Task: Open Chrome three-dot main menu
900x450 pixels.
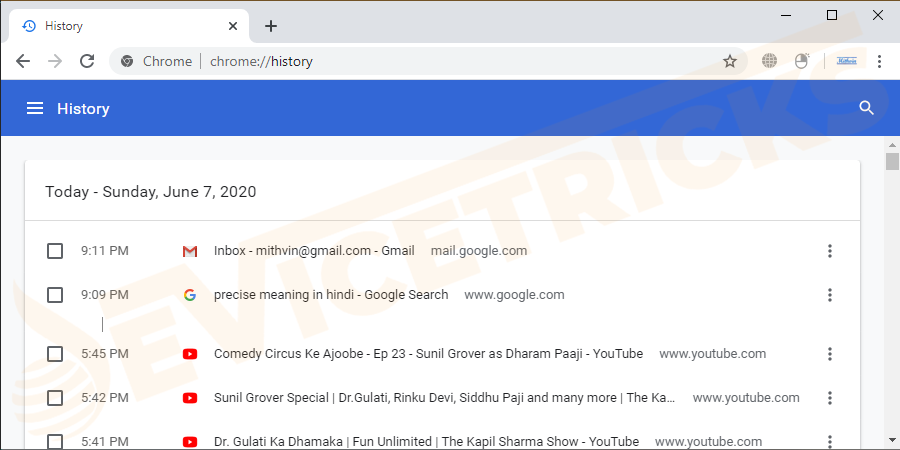Action: coord(879,61)
